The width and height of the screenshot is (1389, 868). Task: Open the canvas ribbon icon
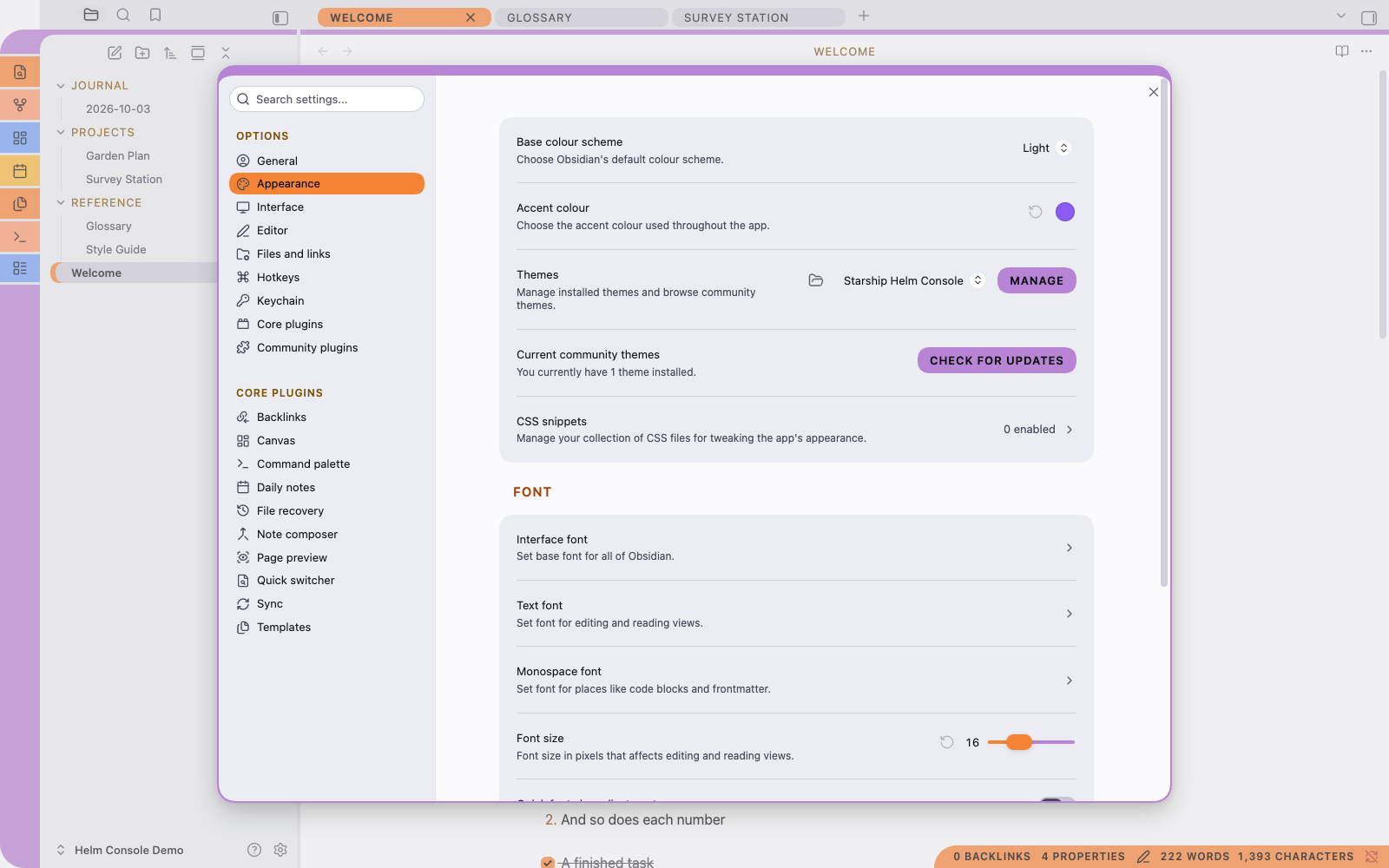(20, 138)
